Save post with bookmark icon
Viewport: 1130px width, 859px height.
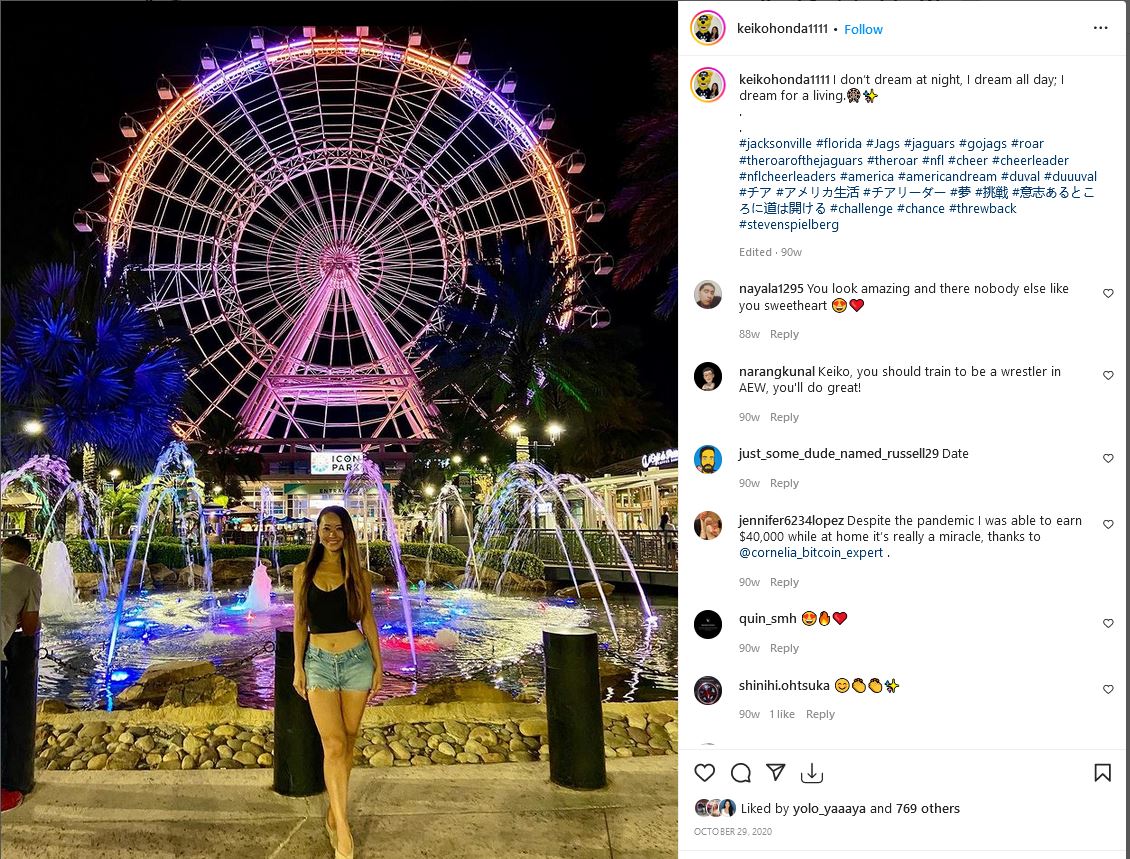[x=1103, y=773]
